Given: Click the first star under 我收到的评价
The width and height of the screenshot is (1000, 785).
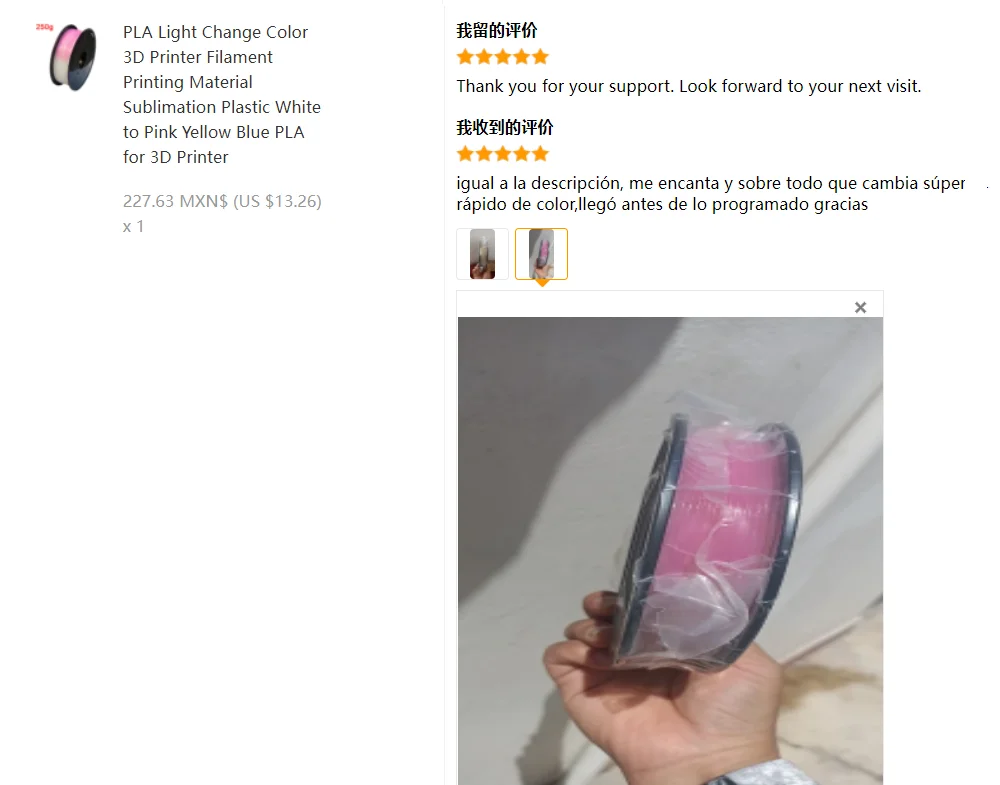Looking at the screenshot, I should 466,154.
